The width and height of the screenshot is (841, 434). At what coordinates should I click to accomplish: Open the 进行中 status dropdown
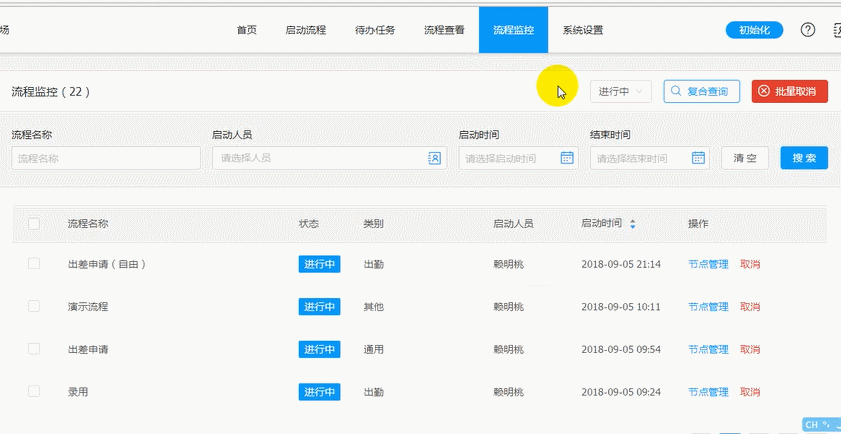[621, 92]
